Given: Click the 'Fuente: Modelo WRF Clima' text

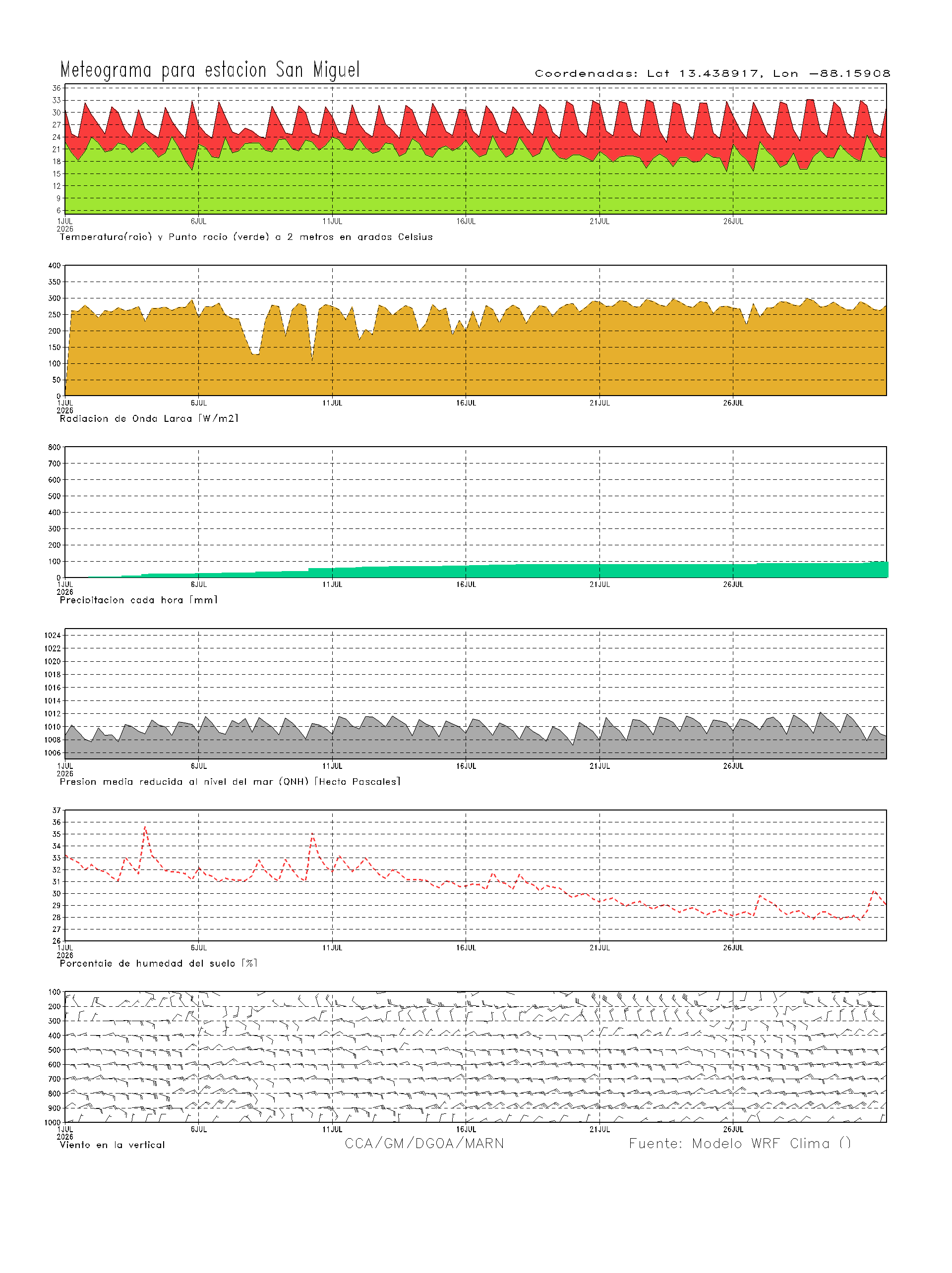Looking at the screenshot, I should (740, 1144).
